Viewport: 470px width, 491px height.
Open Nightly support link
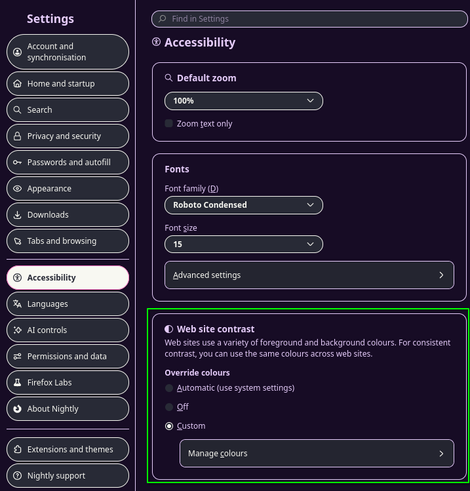[68, 476]
